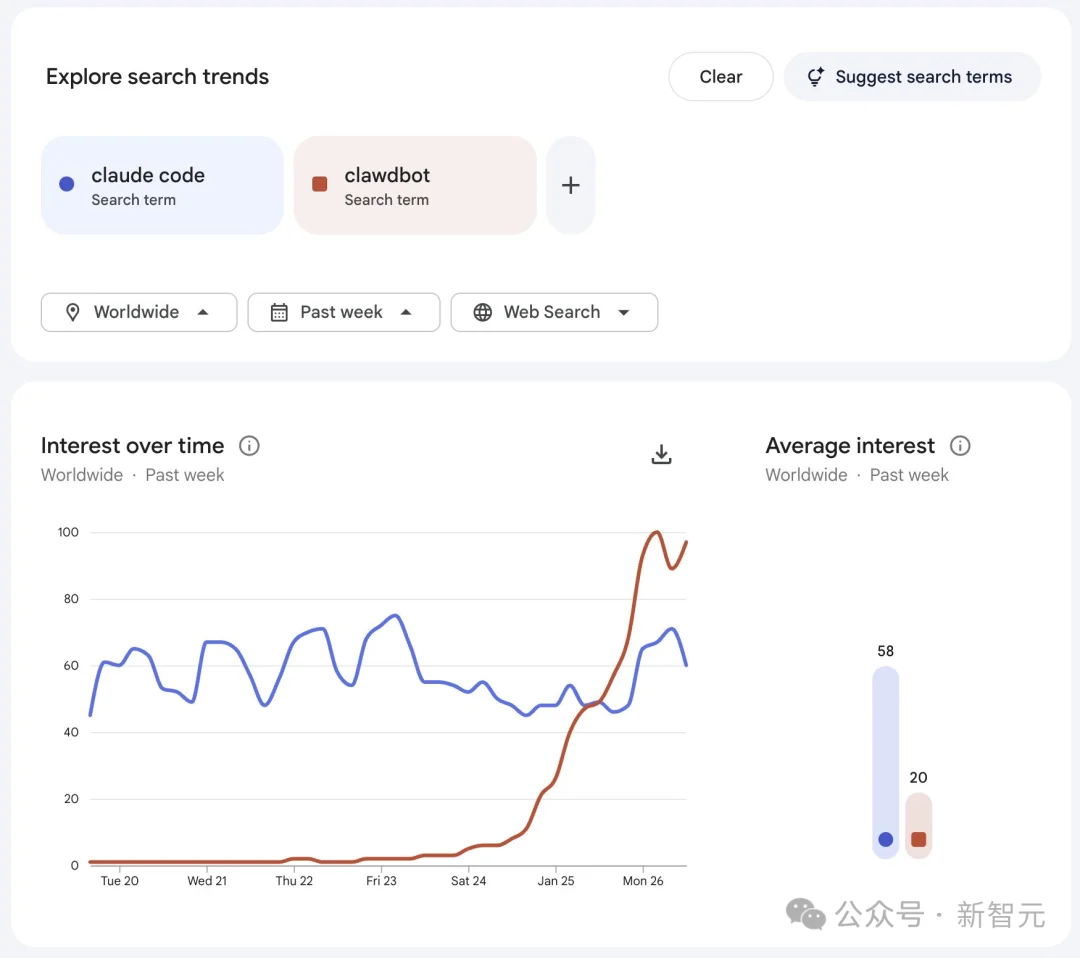
Task: Click the globe icon for Web Search
Action: tap(482, 312)
